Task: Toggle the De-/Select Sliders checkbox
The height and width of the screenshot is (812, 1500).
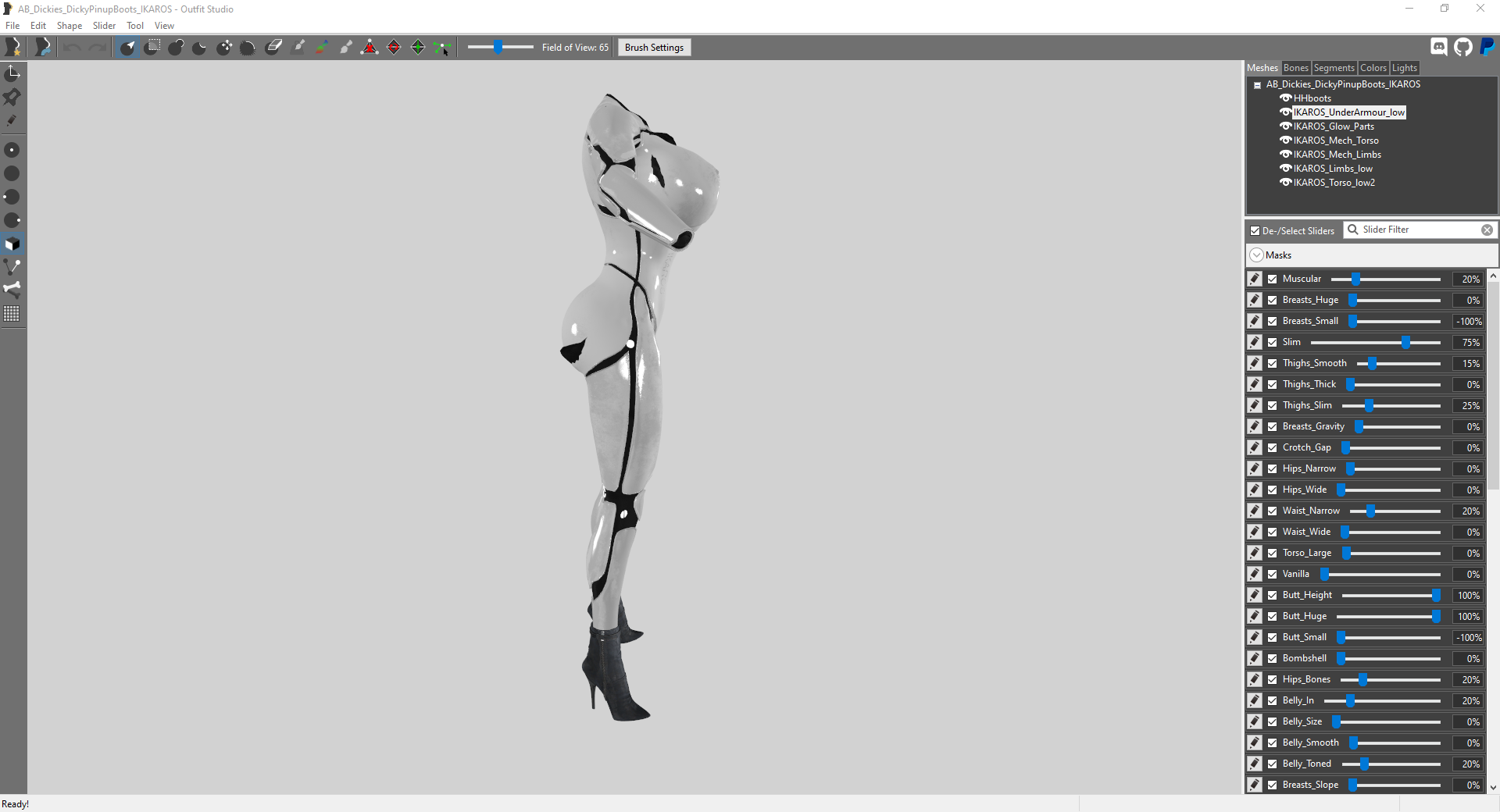Action: [x=1255, y=230]
